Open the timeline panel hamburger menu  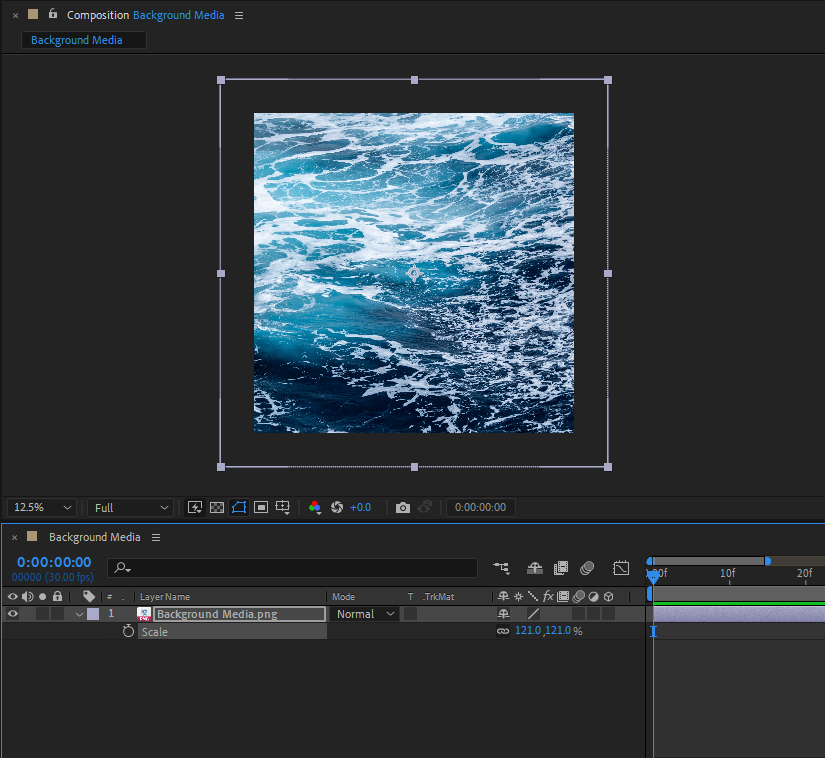[156, 538]
